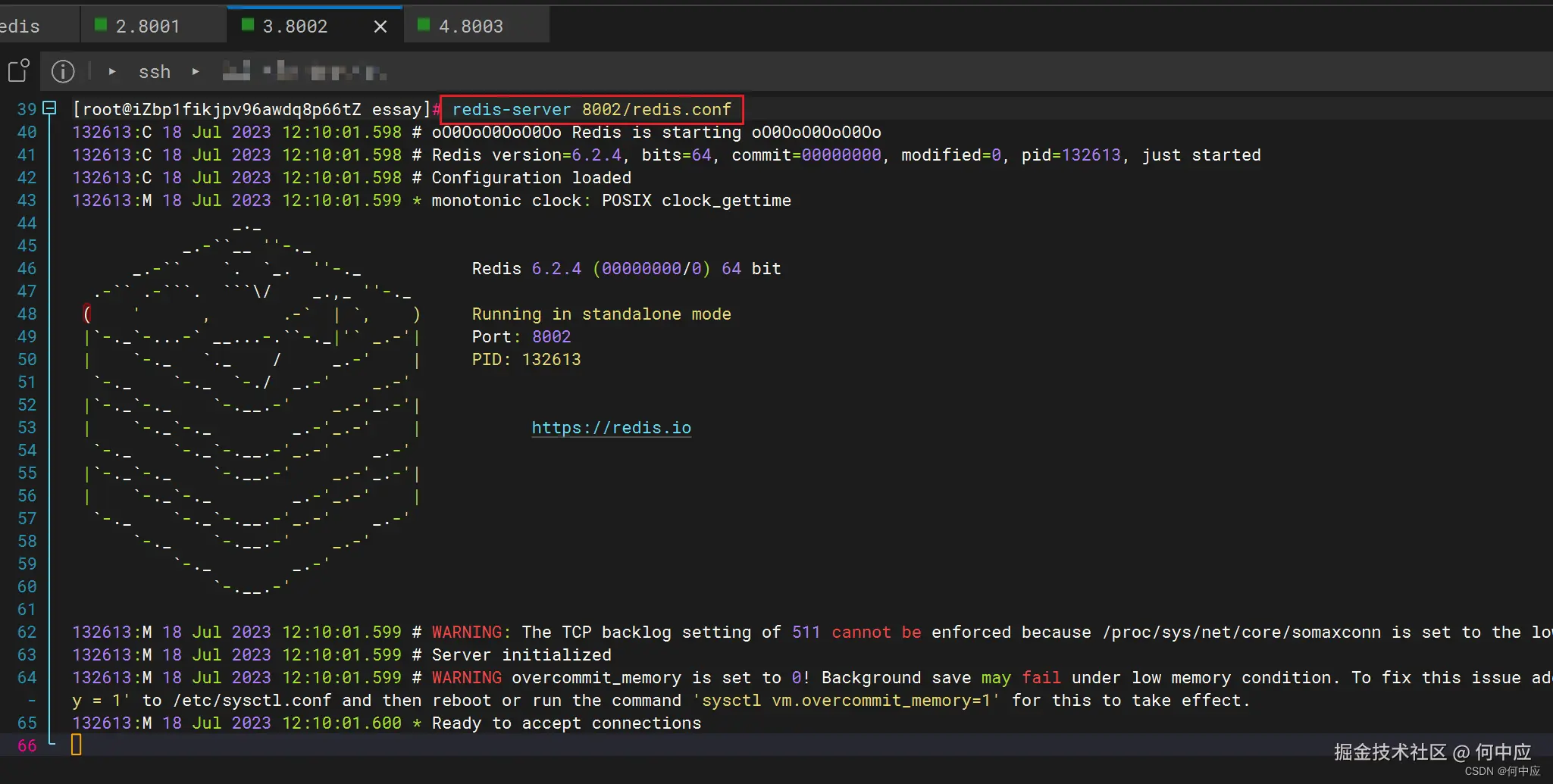Click the 'Configuration loaded' log text

[531, 178]
